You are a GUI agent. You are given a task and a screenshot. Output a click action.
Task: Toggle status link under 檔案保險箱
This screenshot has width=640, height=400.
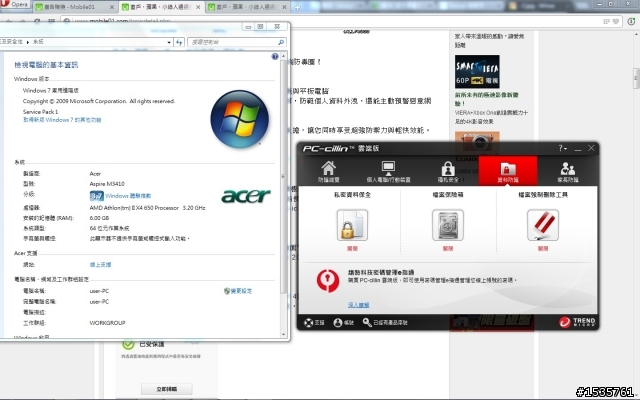(x=448, y=248)
